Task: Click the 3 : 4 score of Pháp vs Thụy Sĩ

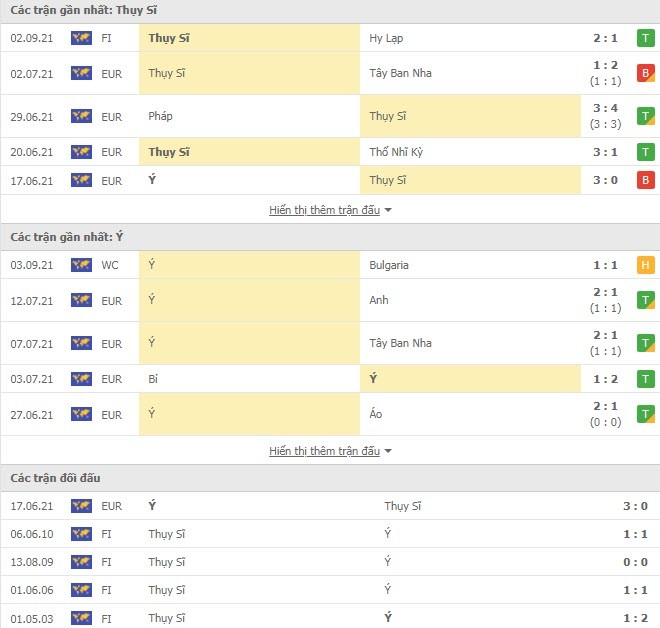Action: click(x=605, y=108)
